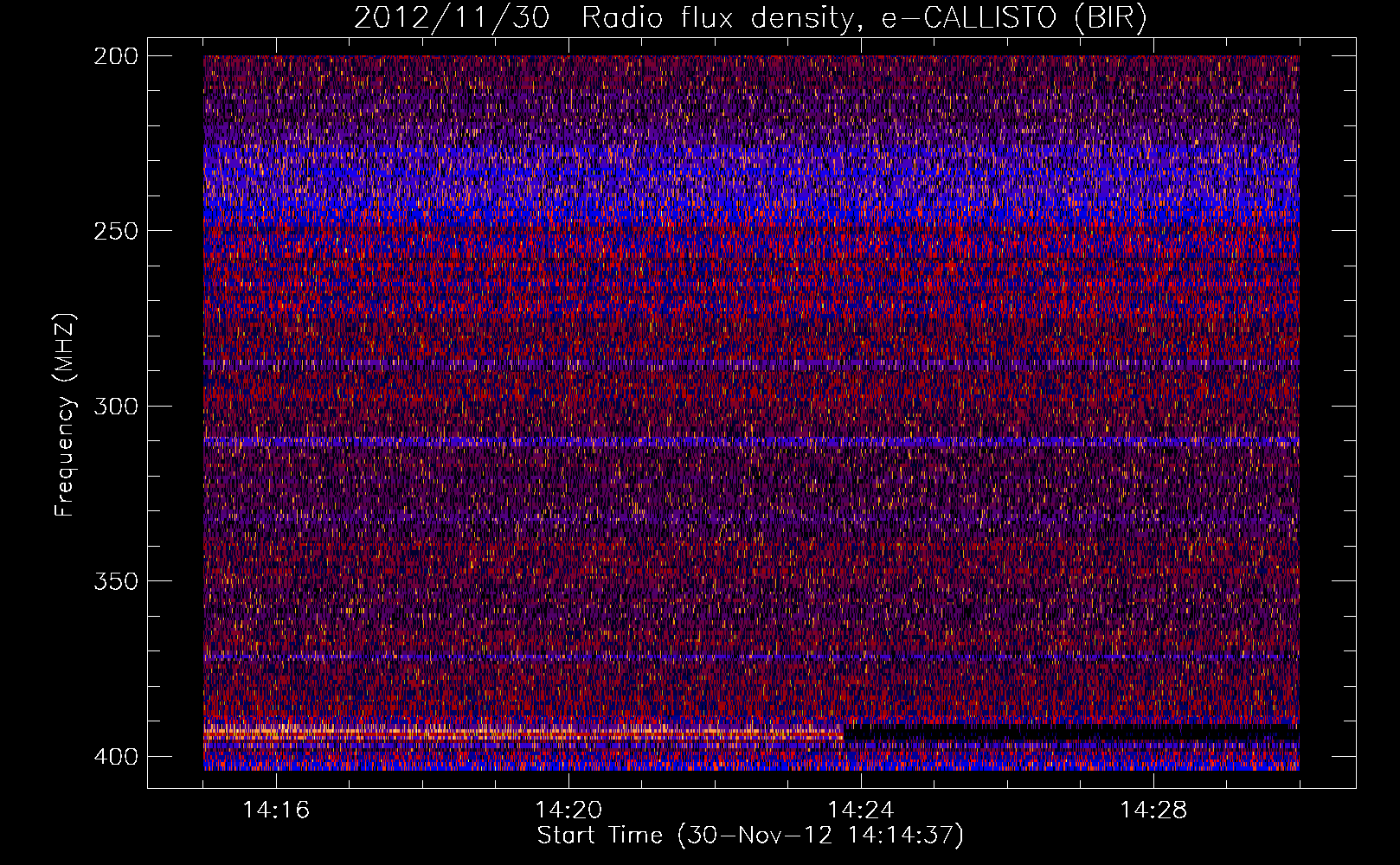Click the 14:24 time tick label
Viewport: 1400px width, 865px height.
861,811
